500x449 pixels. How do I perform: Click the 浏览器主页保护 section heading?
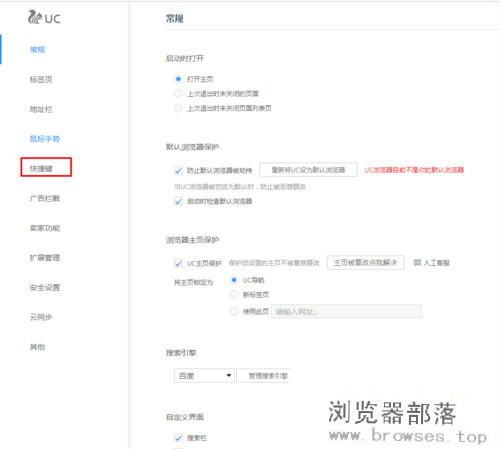point(192,240)
